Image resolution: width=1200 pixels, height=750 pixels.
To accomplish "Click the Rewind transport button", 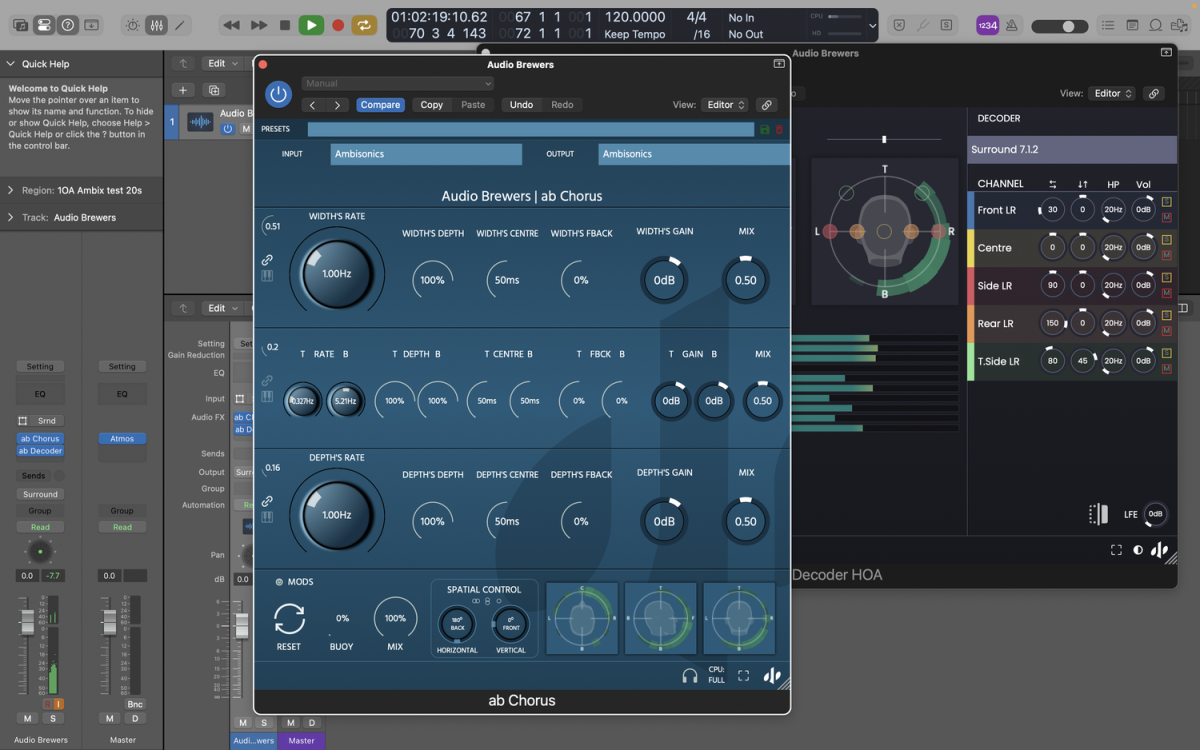I will [x=231, y=25].
